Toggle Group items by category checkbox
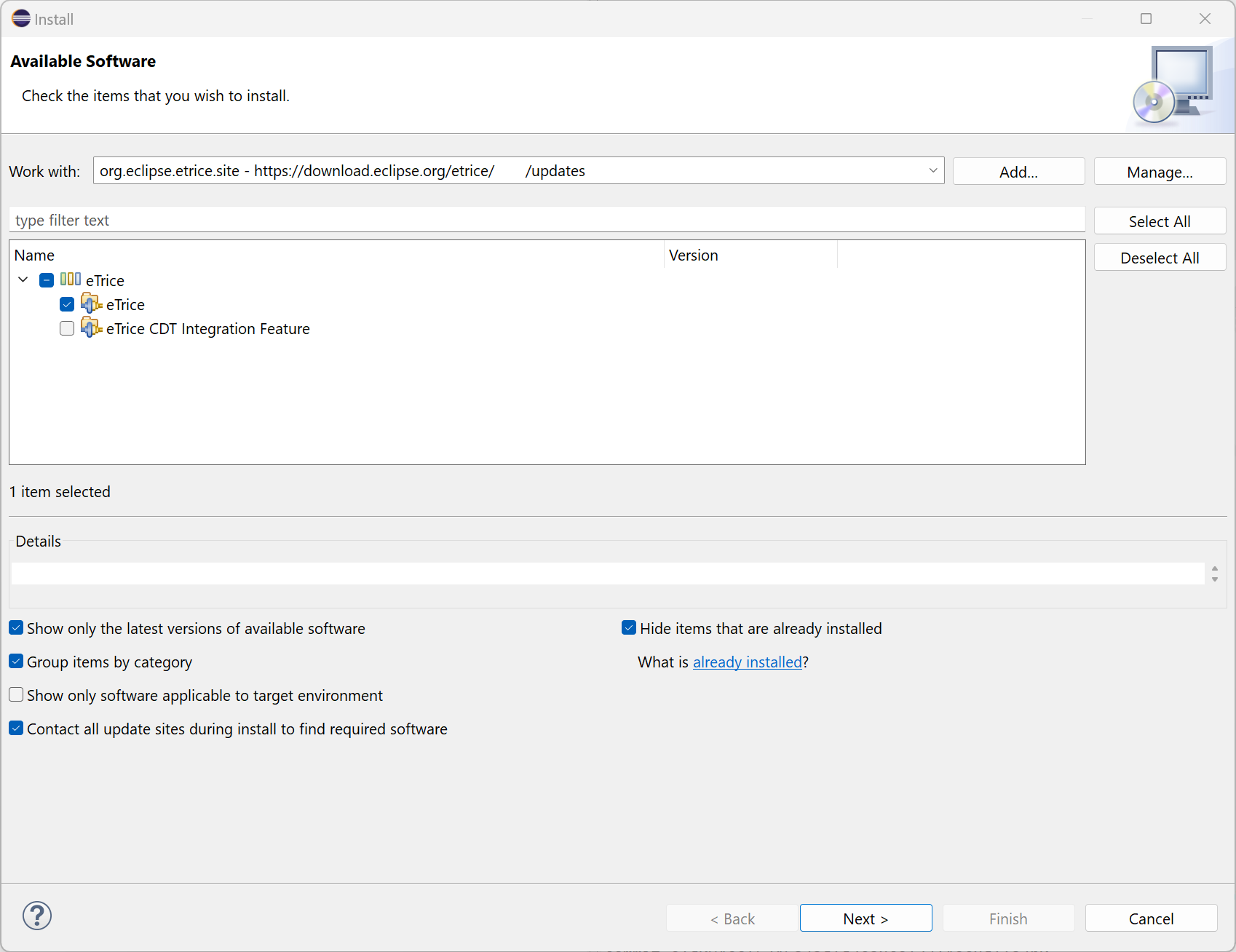Viewport: 1236px width, 952px height. [16, 661]
